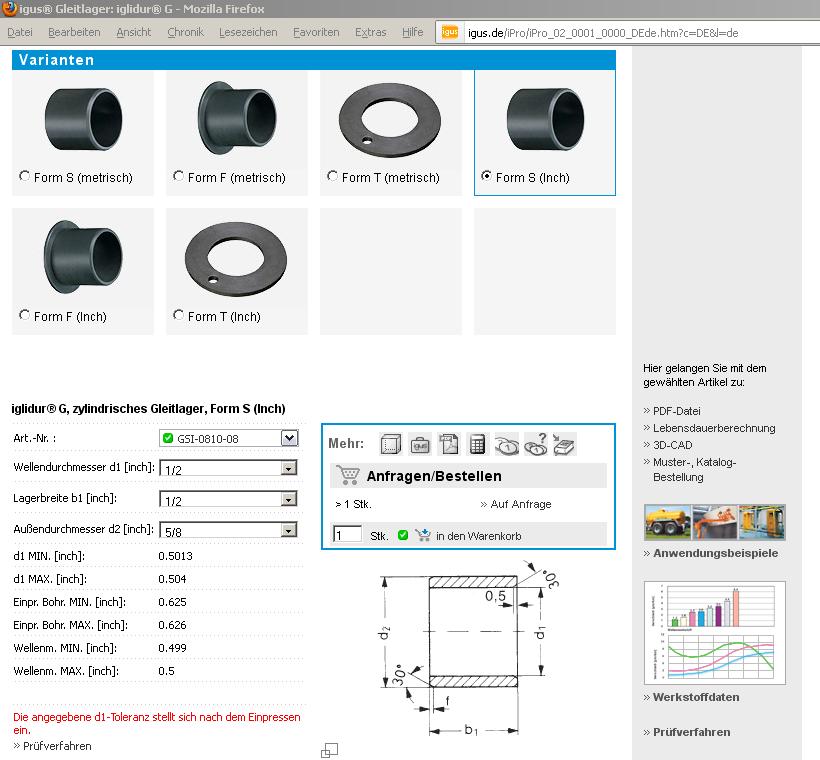Click the add-to-cart icon with blue arrow
Image resolution: width=820 pixels, height=760 pixels.
point(423,535)
